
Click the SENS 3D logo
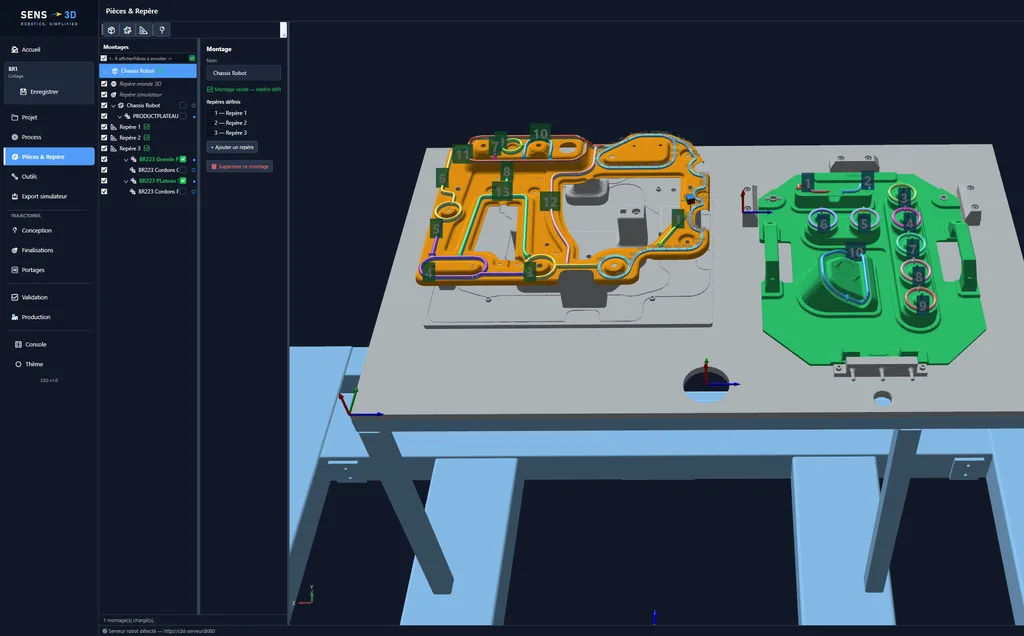[x=49, y=17]
